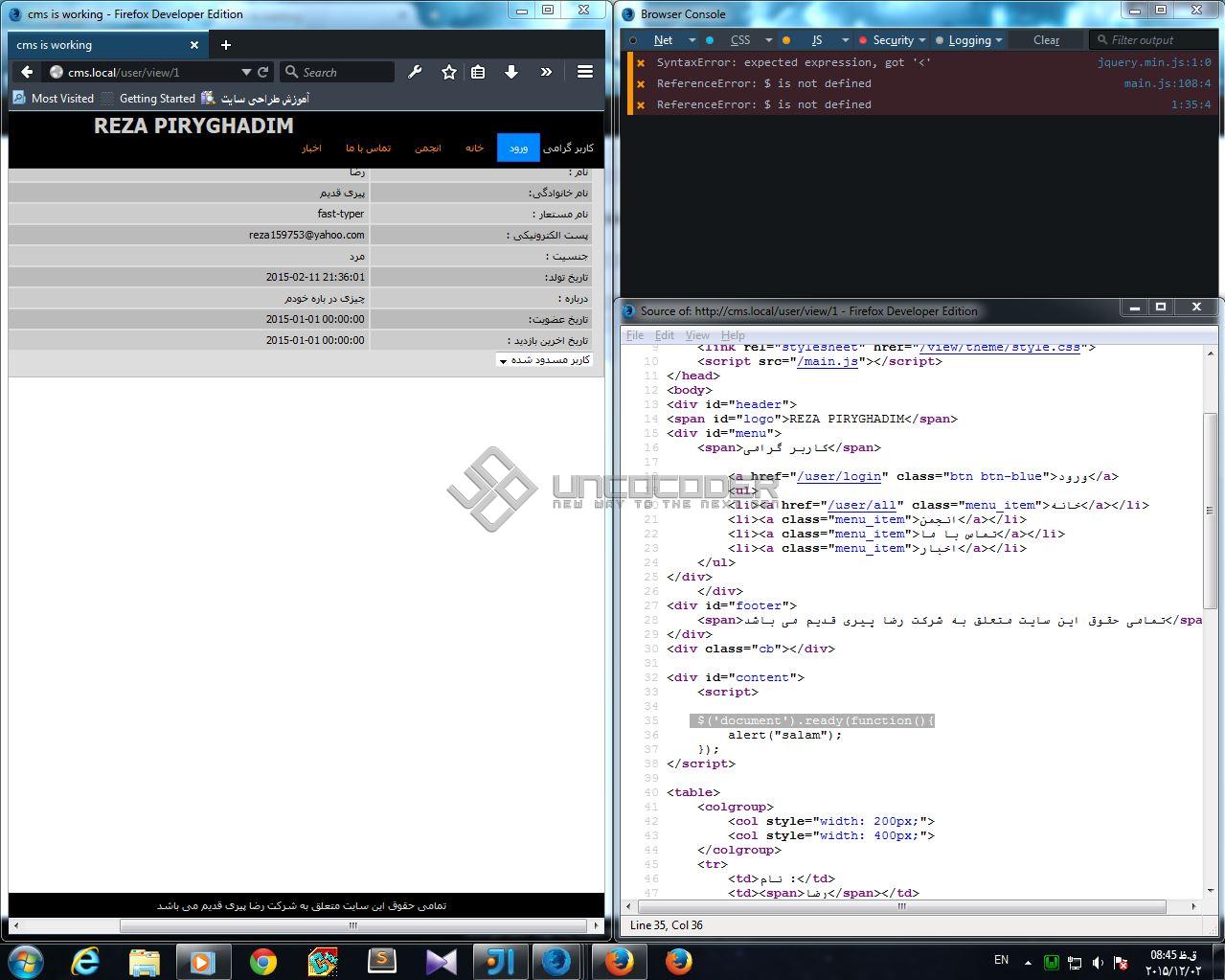The width and height of the screenshot is (1225, 980).
Task: Open the انجمن menu link
Action: coord(428,148)
